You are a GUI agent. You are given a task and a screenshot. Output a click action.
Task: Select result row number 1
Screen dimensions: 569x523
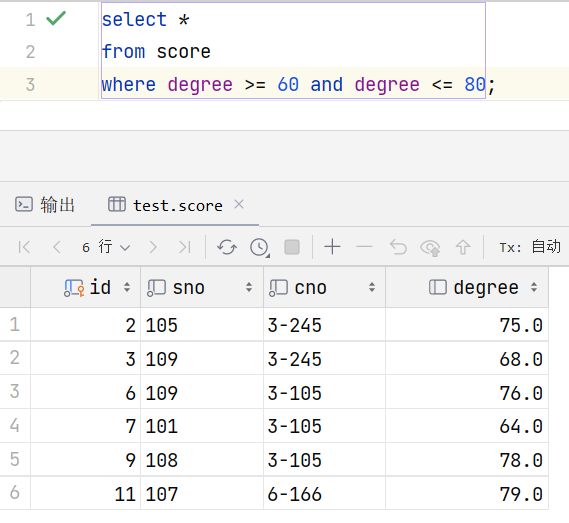coord(15,324)
